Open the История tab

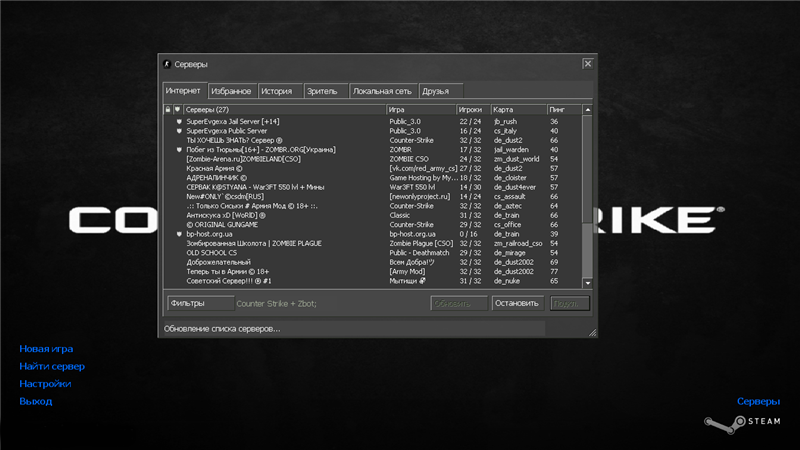tap(280, 91)
